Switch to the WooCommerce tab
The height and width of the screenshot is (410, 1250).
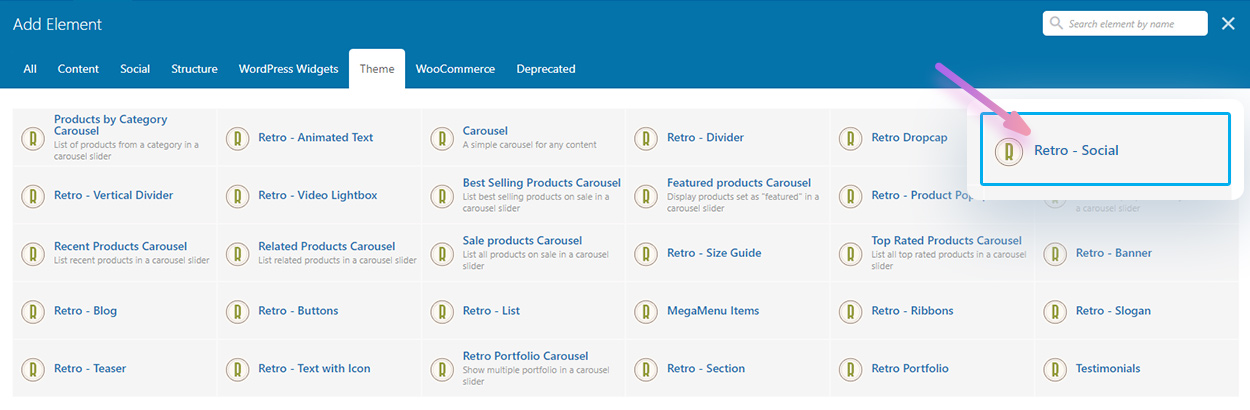point(455,69)
